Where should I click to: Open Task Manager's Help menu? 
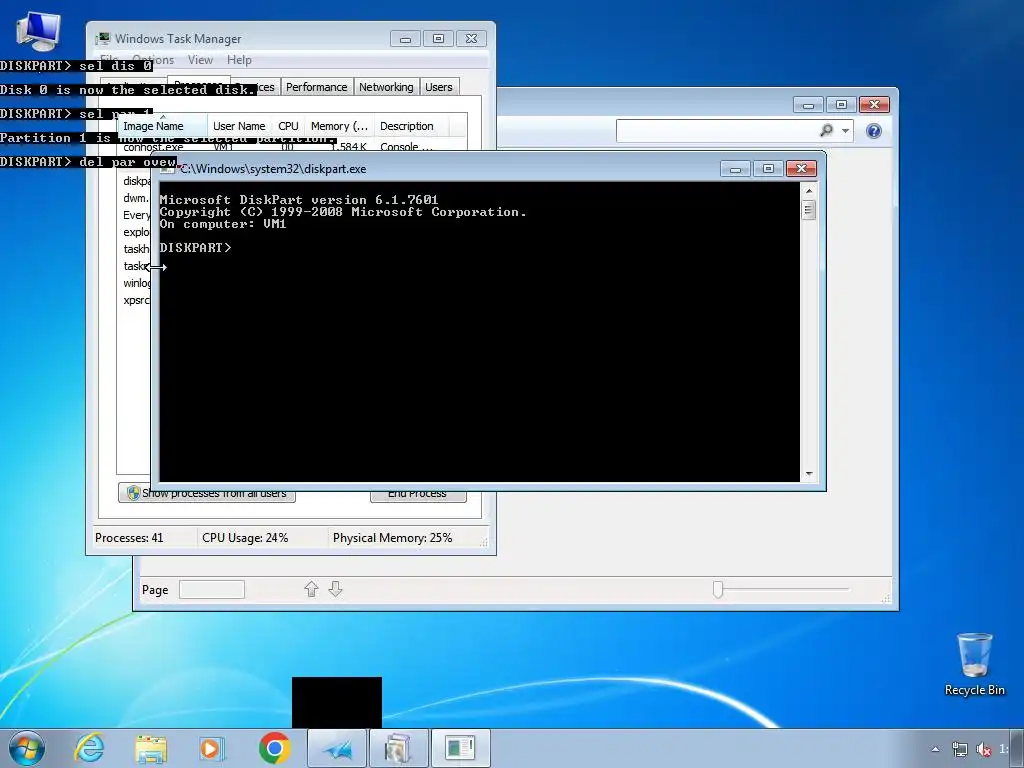pyautogui.click(x=239, y=59)
